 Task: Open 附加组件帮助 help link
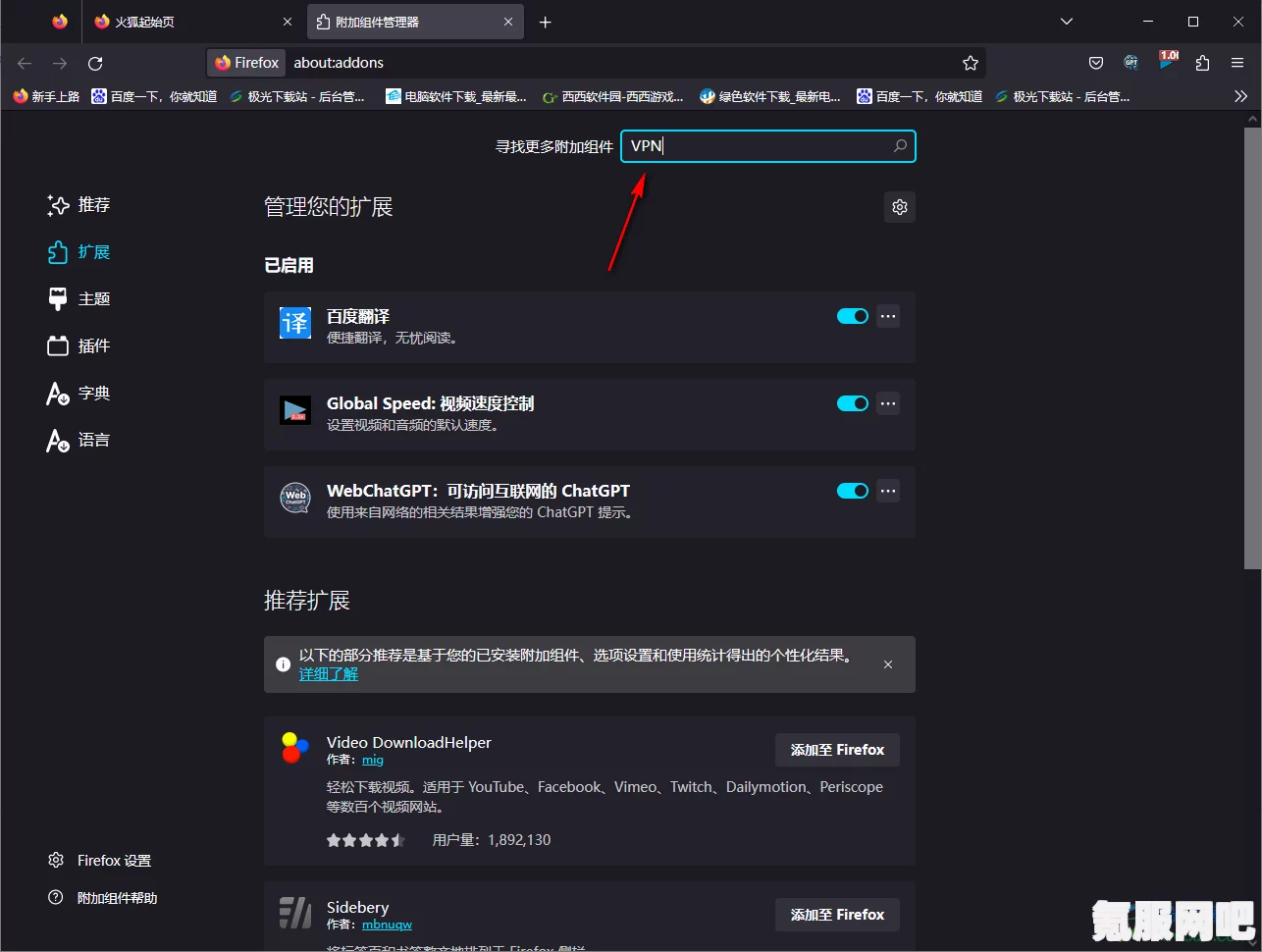(x=103, y=898)
